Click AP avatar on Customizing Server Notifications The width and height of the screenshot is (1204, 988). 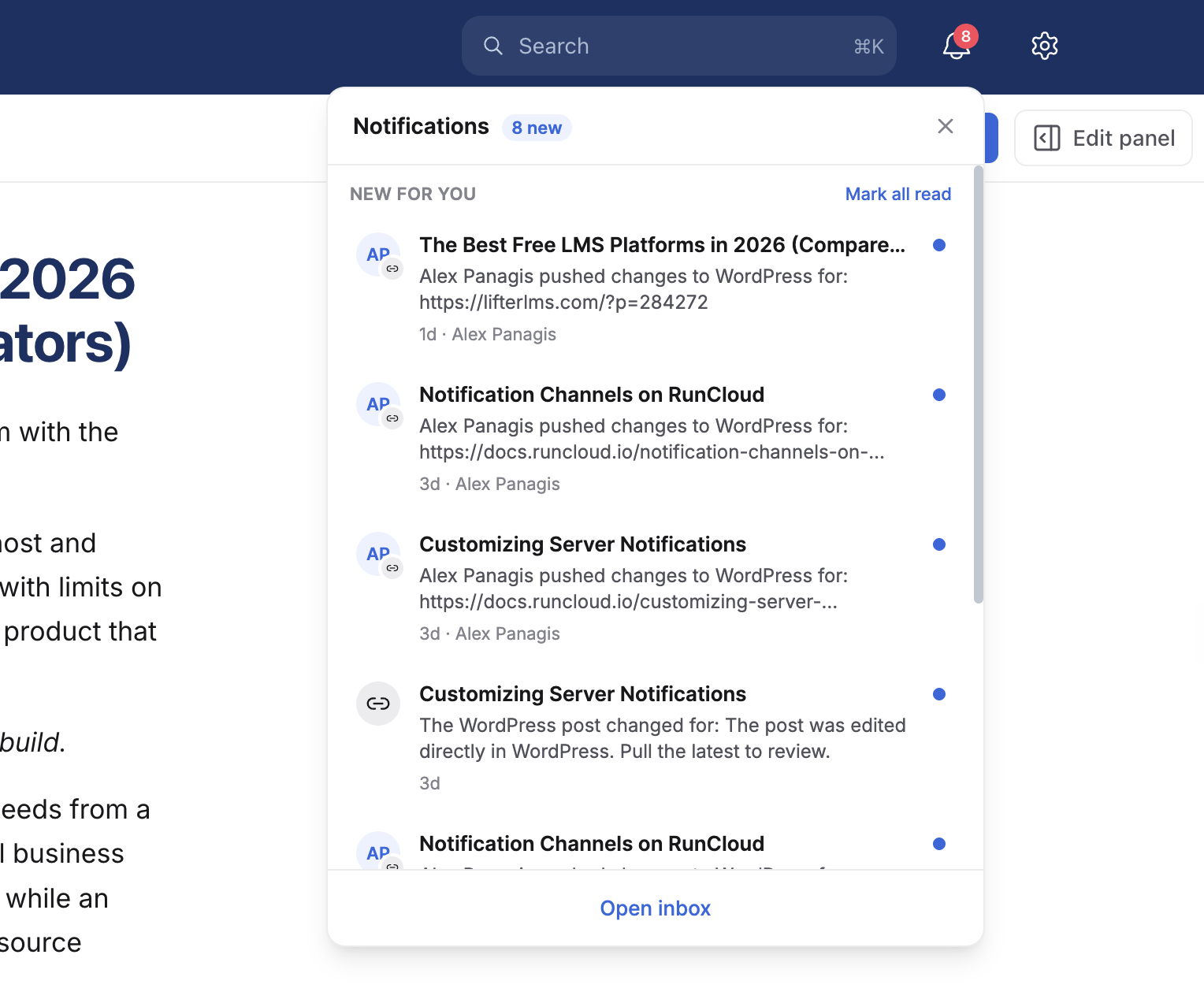(378, 554)
